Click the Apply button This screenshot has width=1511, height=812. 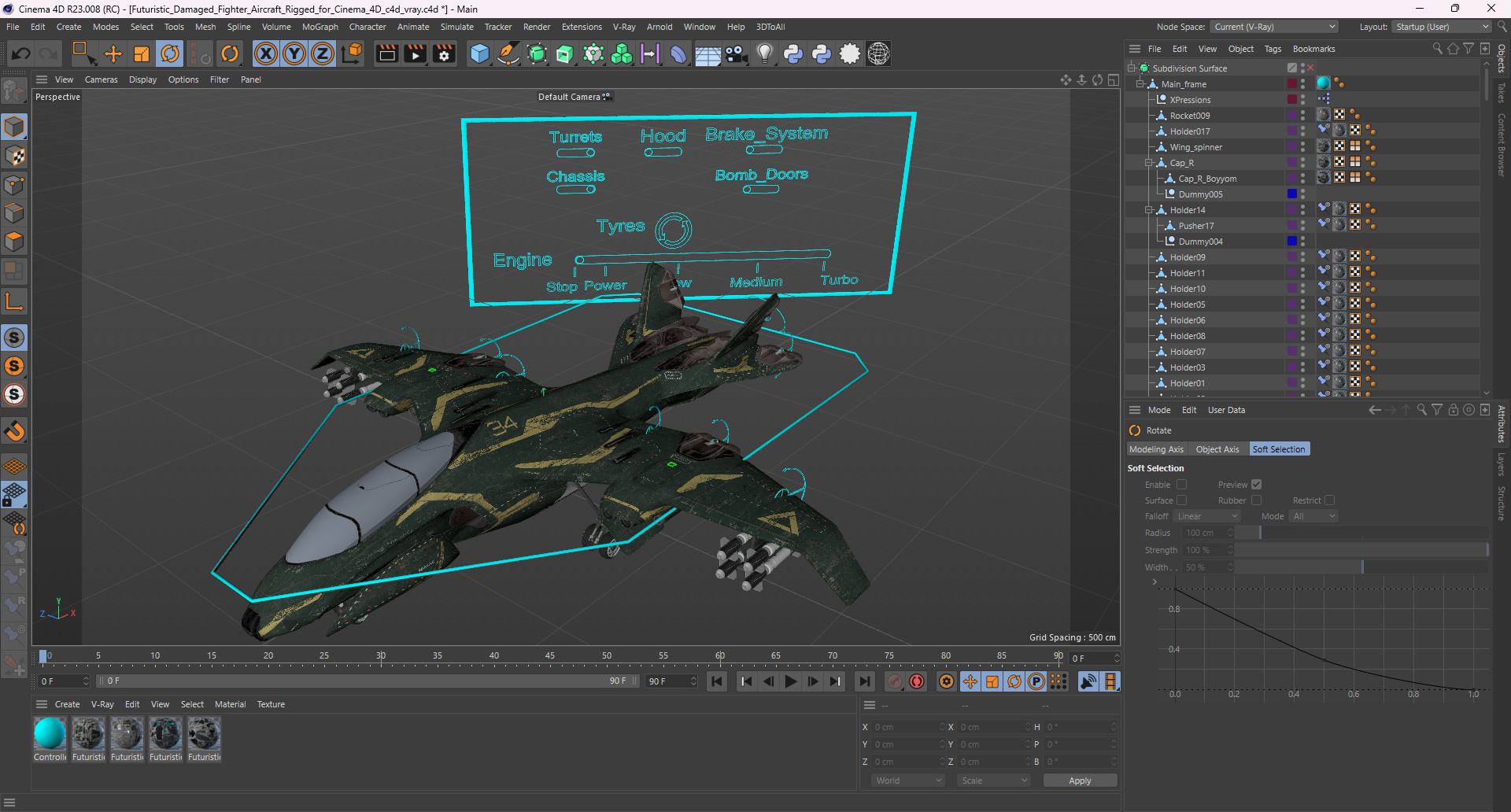pos(1080,781)
